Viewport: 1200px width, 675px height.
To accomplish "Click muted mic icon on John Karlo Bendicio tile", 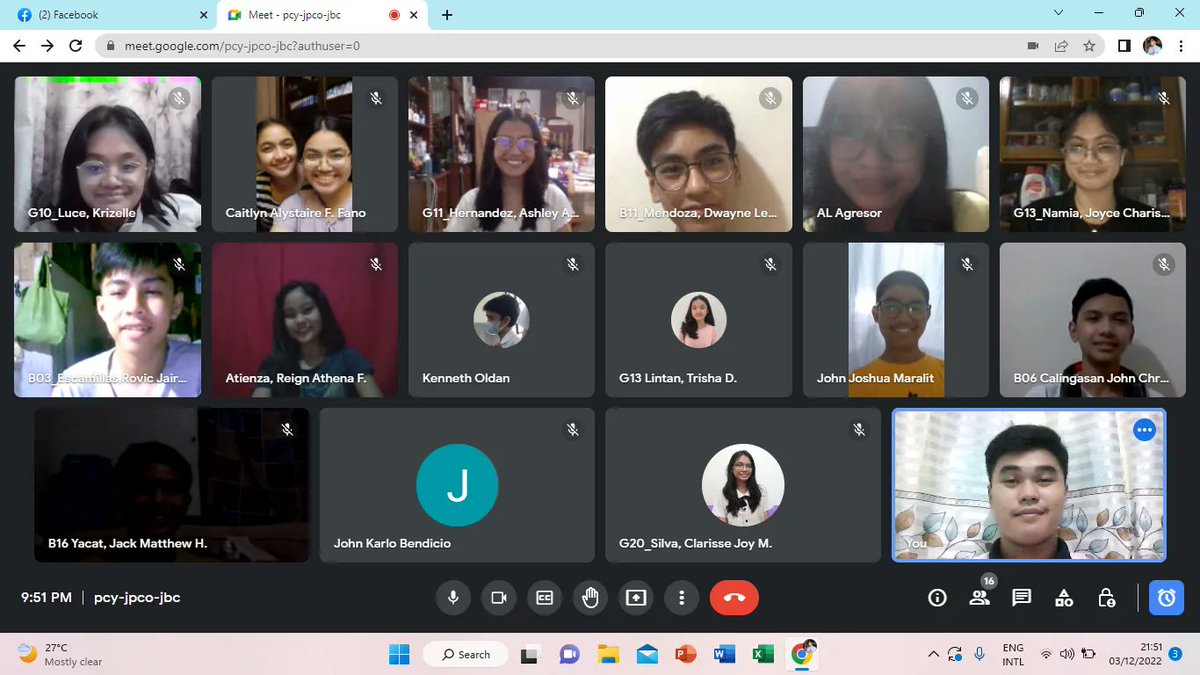I will tap(573, 430).
